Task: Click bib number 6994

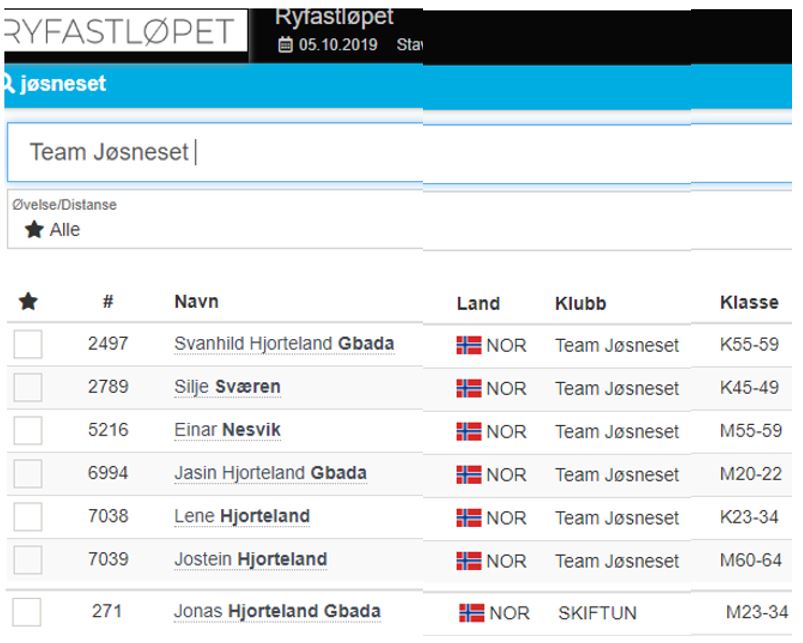Action: click(x=108, y=473)
